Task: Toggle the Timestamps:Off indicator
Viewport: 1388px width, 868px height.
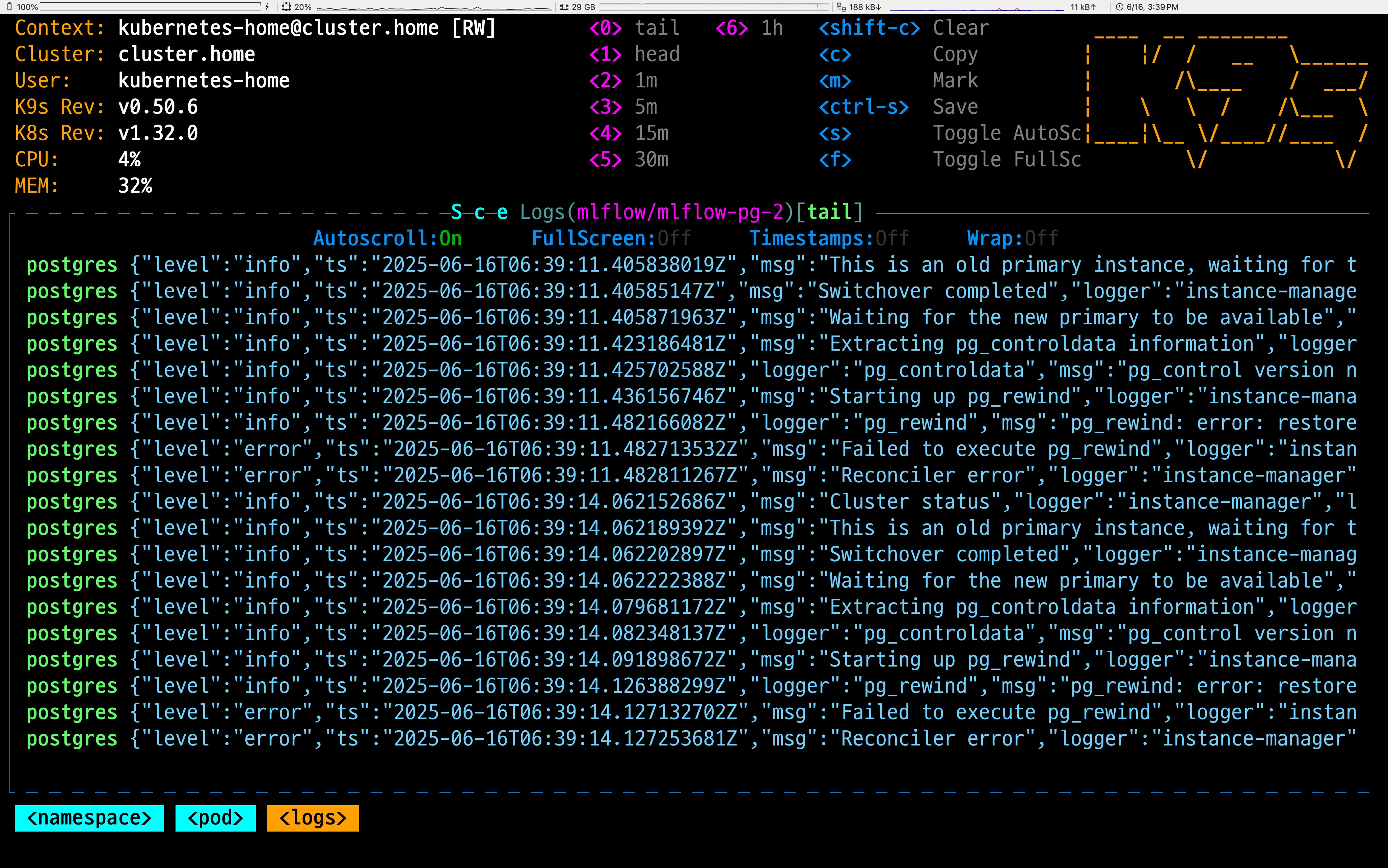Action: pos(829,238)
